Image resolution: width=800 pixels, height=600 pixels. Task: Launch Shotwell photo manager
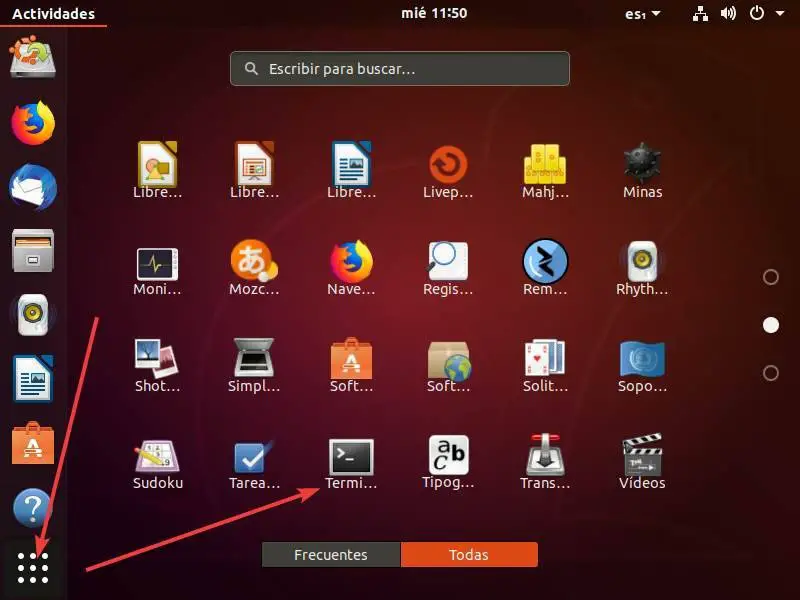point(157,358)
